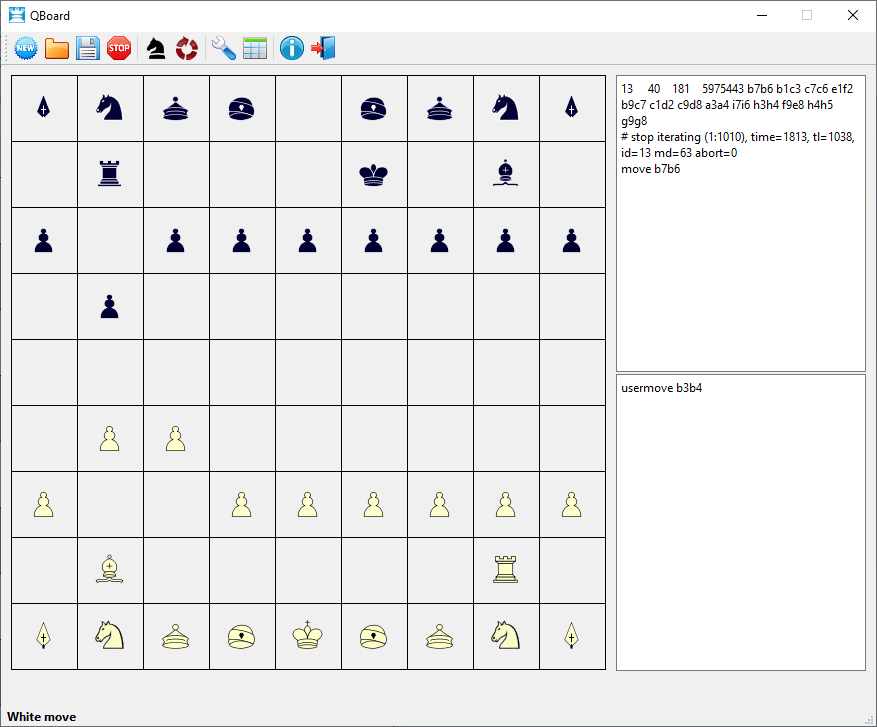Open the blue info icon
877x727 pixels.
(x=292, y=48)
